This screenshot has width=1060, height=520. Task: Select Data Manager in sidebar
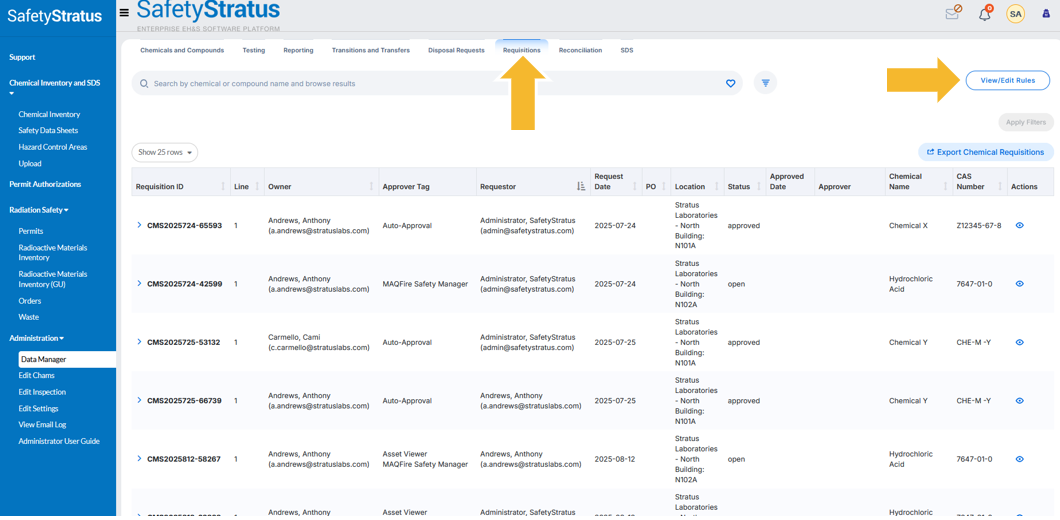click(x=67, y=360)
